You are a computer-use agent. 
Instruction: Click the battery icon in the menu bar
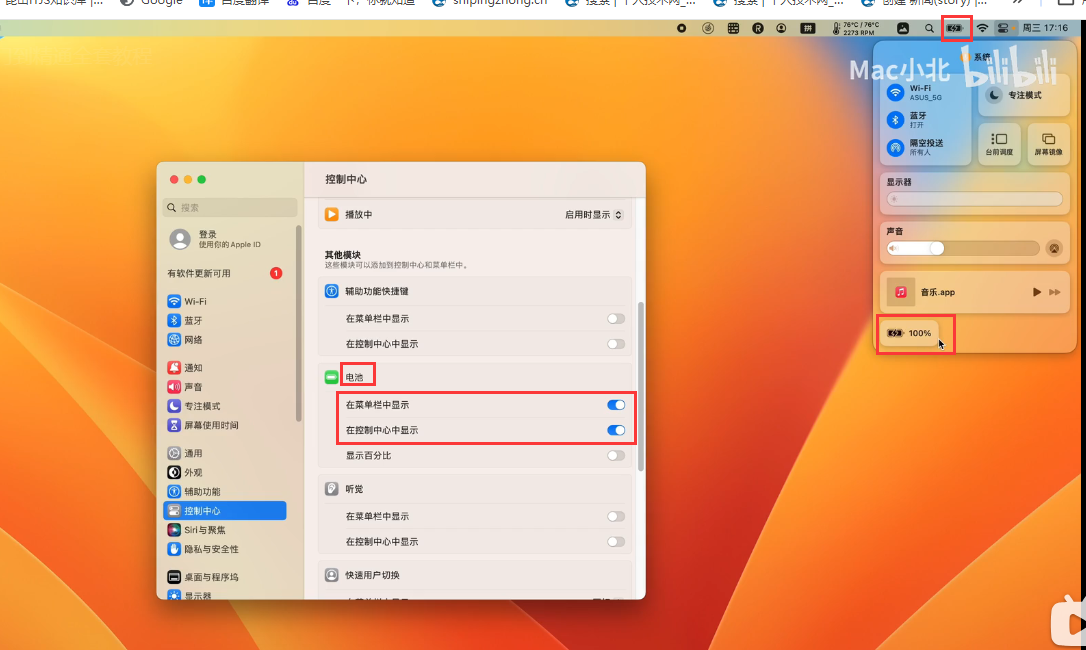(955, 28)
